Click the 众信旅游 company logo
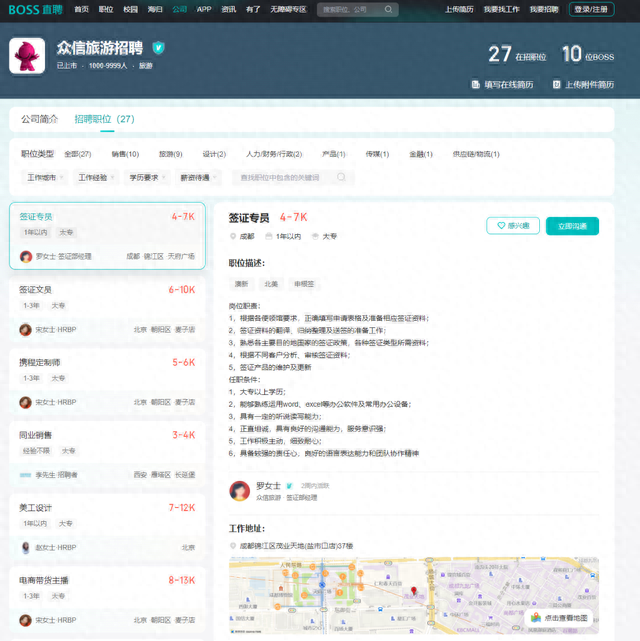This screenshot has height=641, width=640. point(27,56)
